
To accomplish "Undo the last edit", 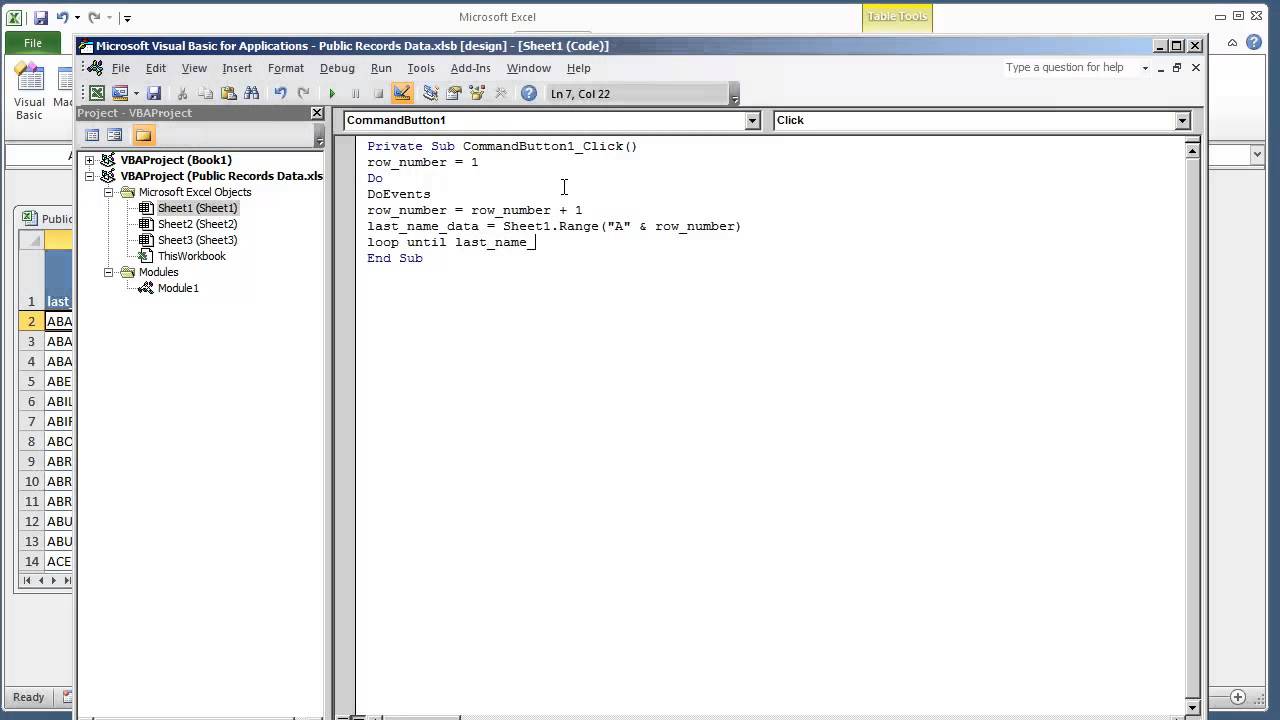I will tap(280, 93).
